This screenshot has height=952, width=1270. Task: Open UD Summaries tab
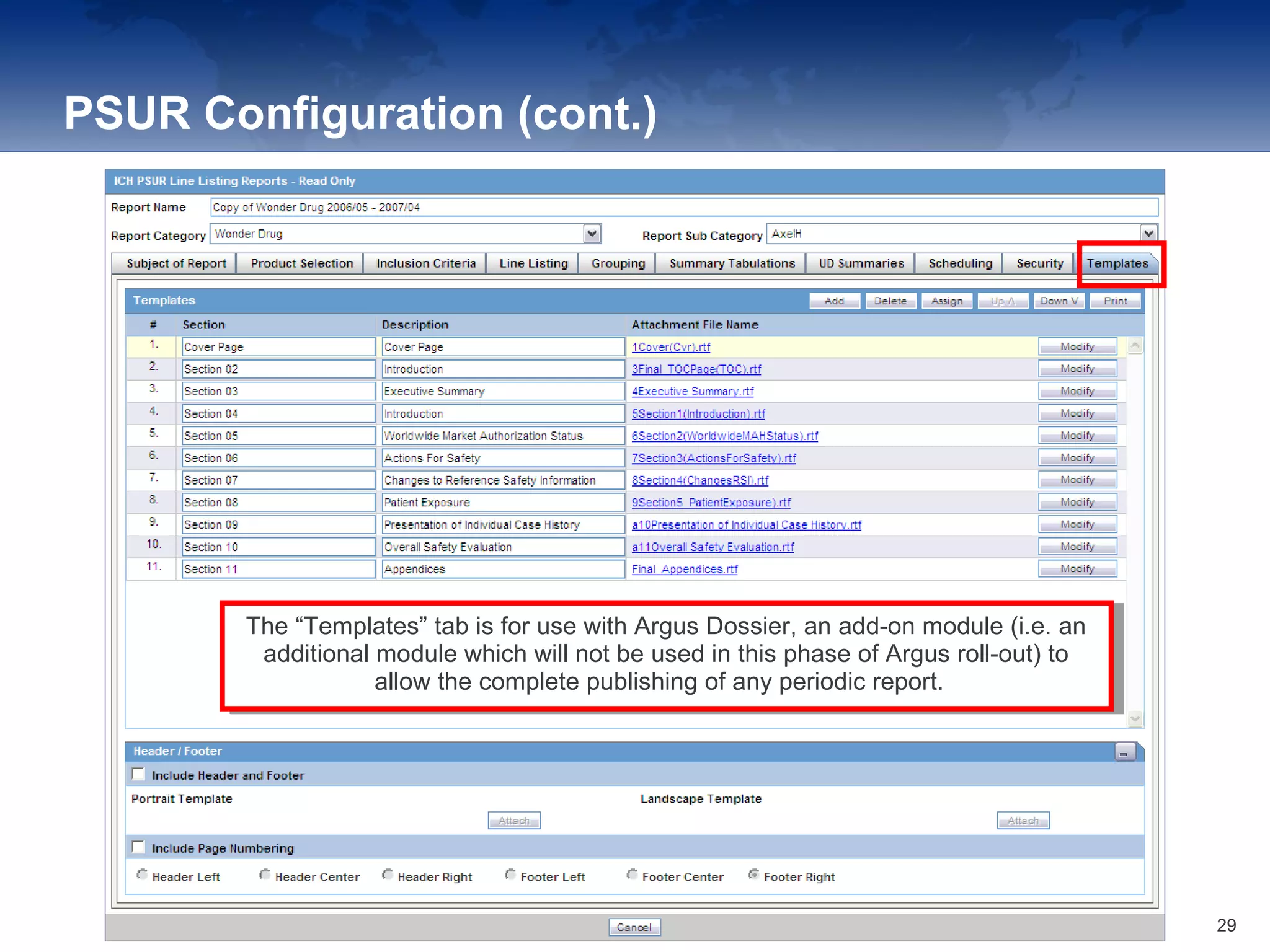[861, 263]
